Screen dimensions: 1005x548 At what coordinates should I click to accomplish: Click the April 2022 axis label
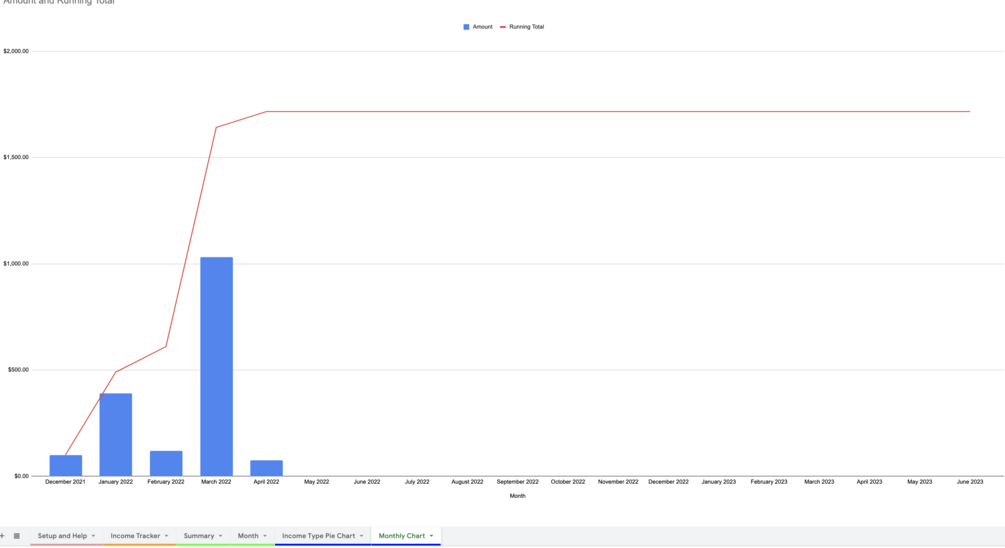pyautogui.click(x=267, y=482)
